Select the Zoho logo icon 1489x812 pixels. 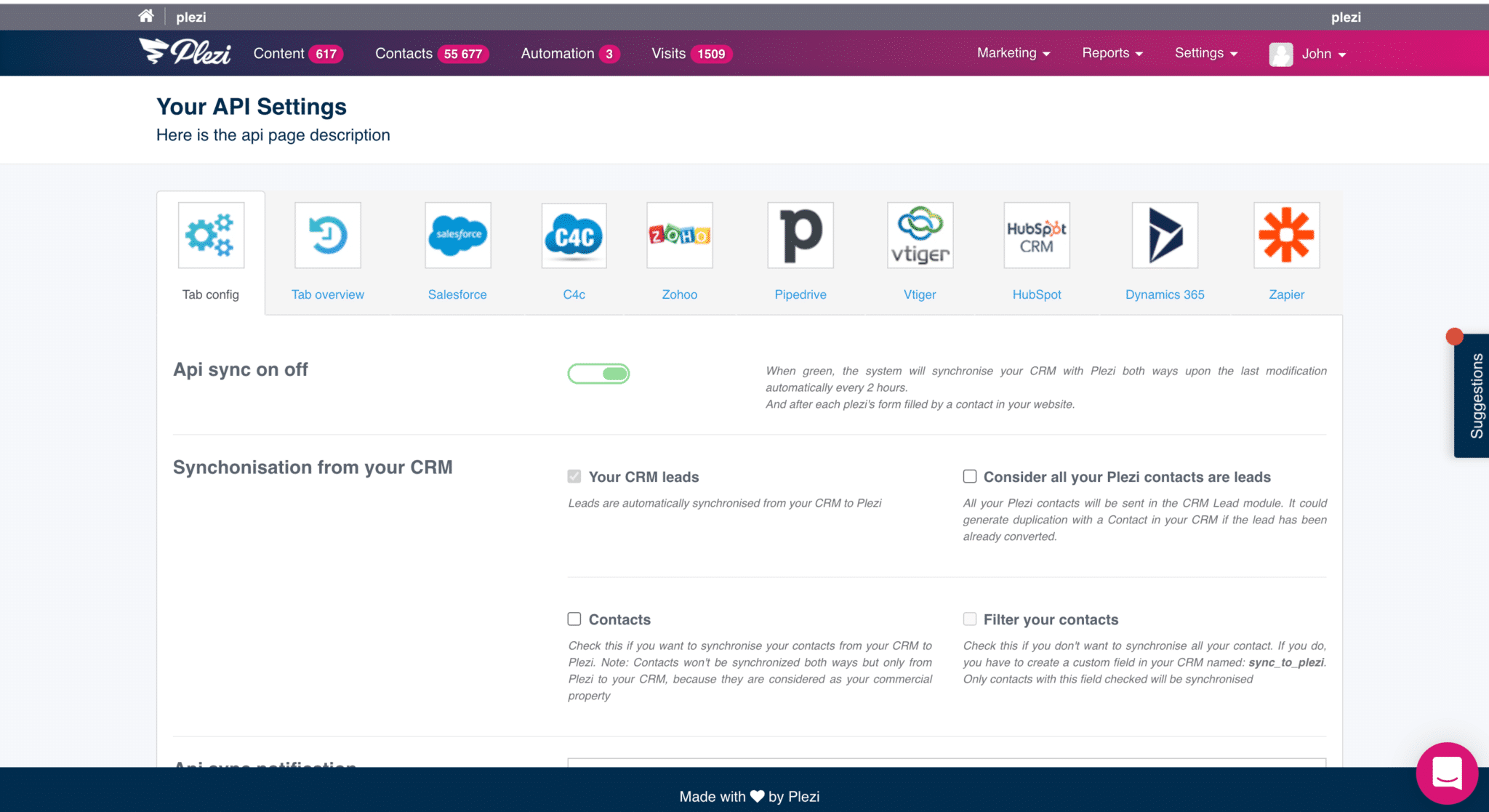click(680, 235)
